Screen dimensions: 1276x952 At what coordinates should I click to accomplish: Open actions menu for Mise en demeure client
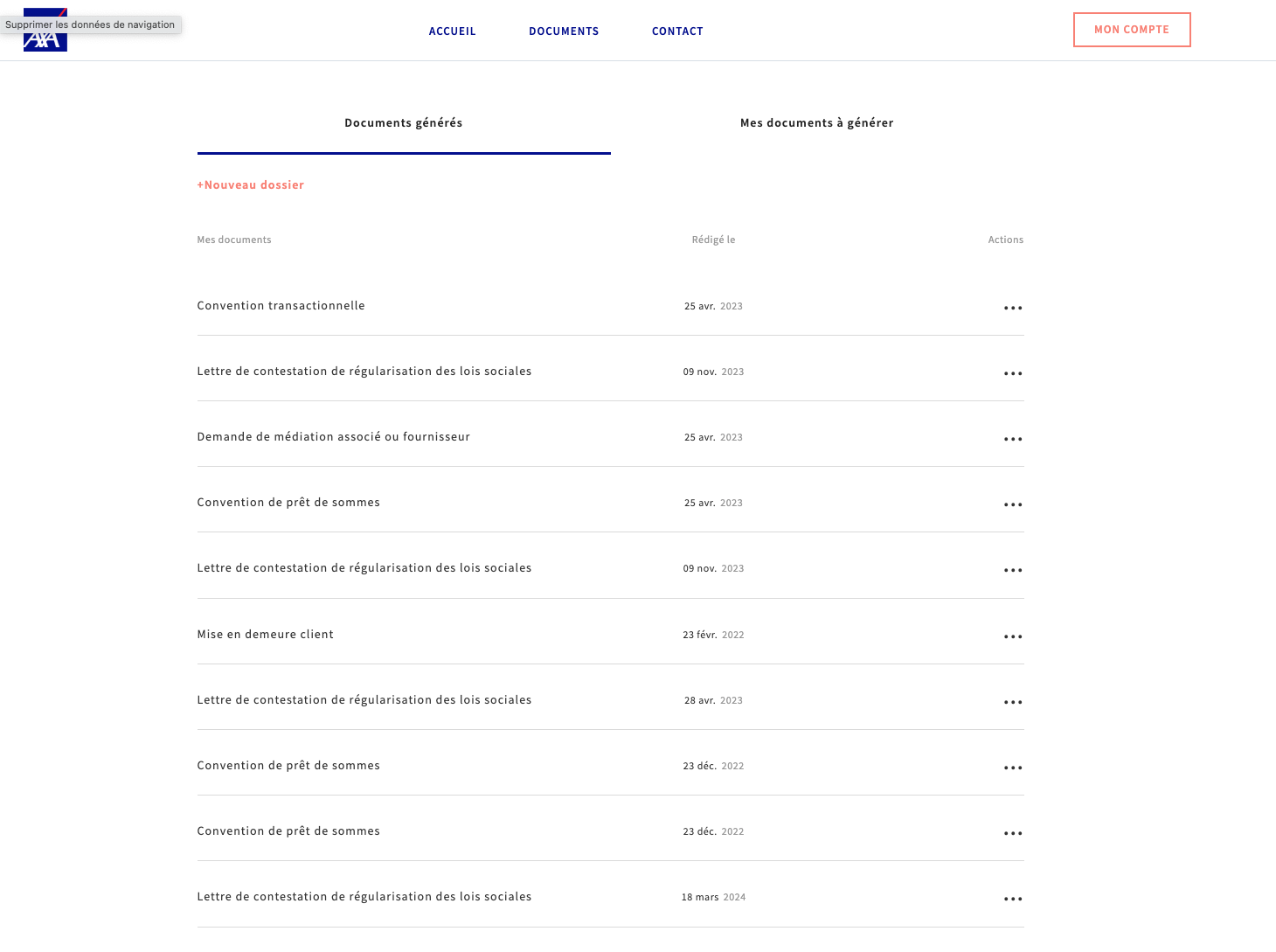(x=1013, y=636)
